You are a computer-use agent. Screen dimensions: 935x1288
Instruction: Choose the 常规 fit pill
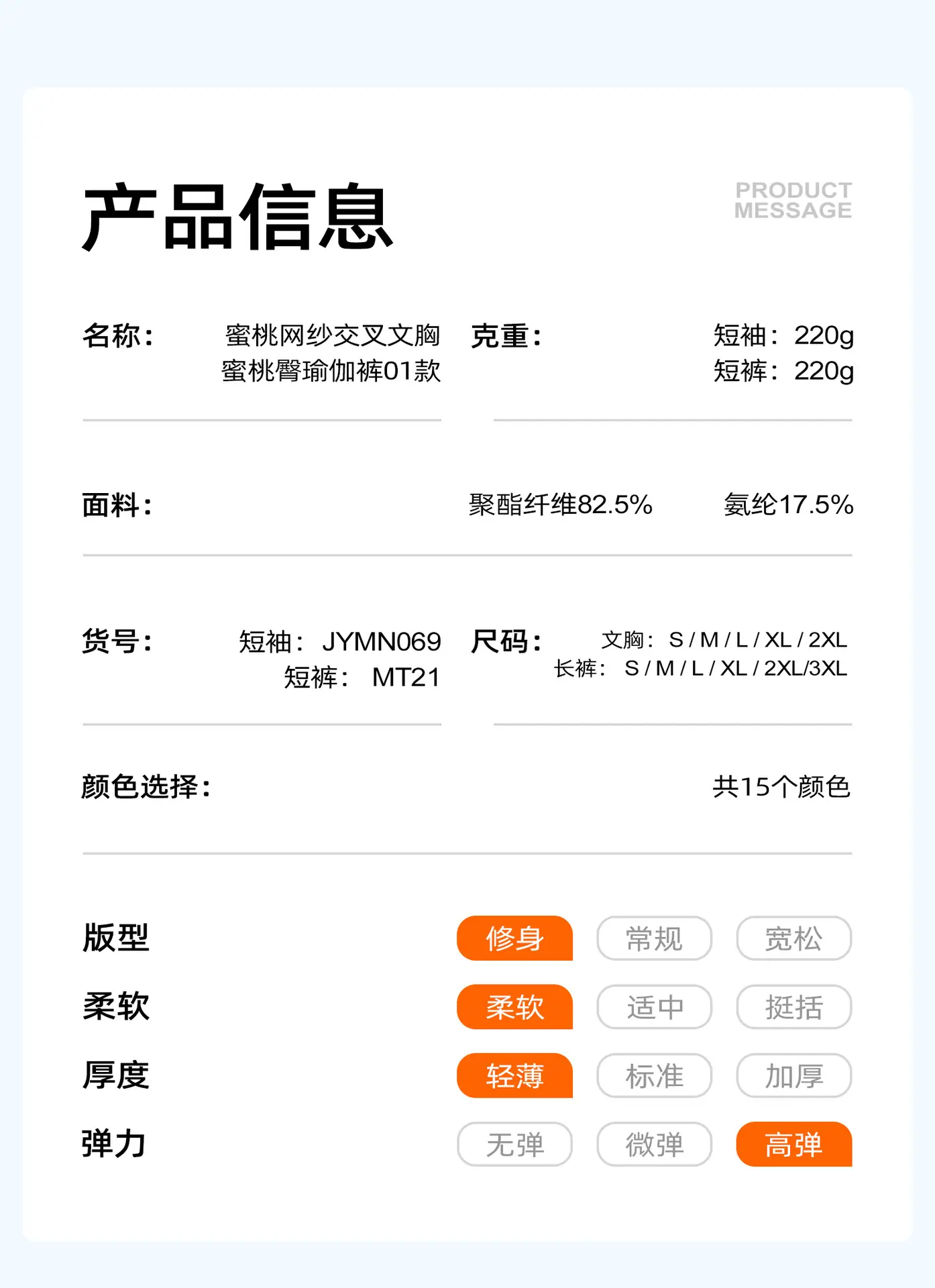[654, 938]
